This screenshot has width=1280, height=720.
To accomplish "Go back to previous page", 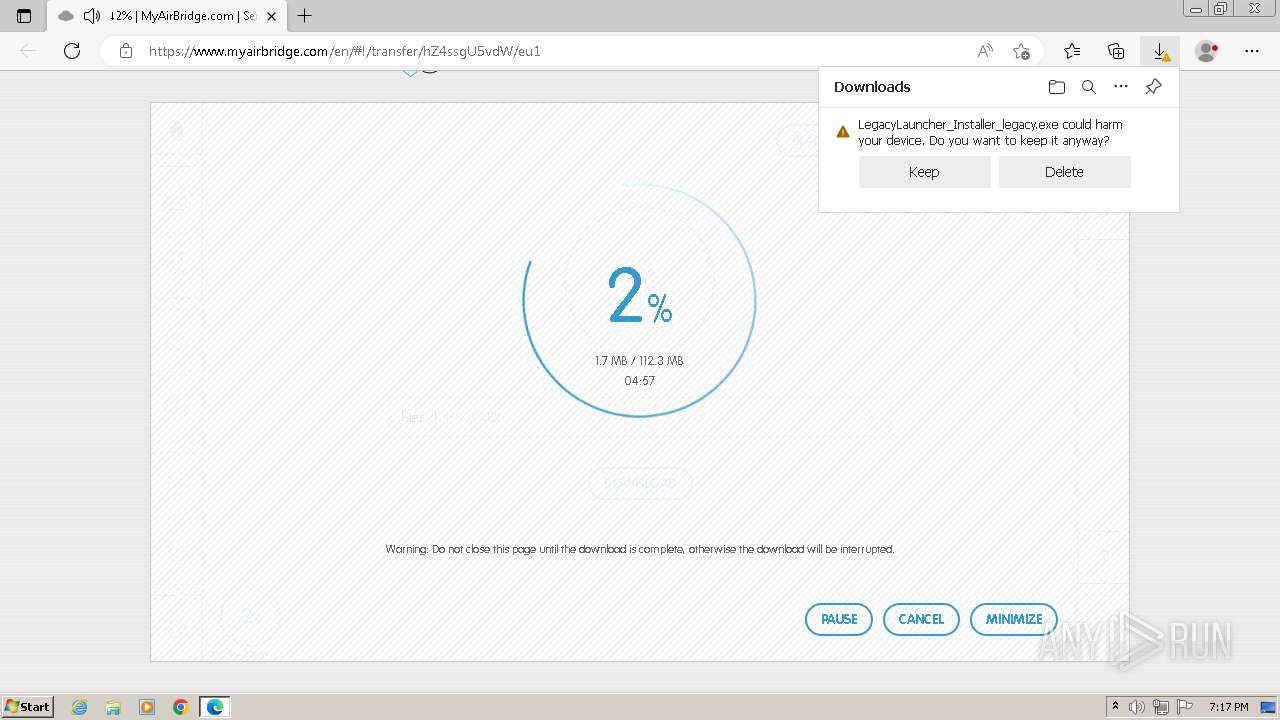I will (28, 51).
